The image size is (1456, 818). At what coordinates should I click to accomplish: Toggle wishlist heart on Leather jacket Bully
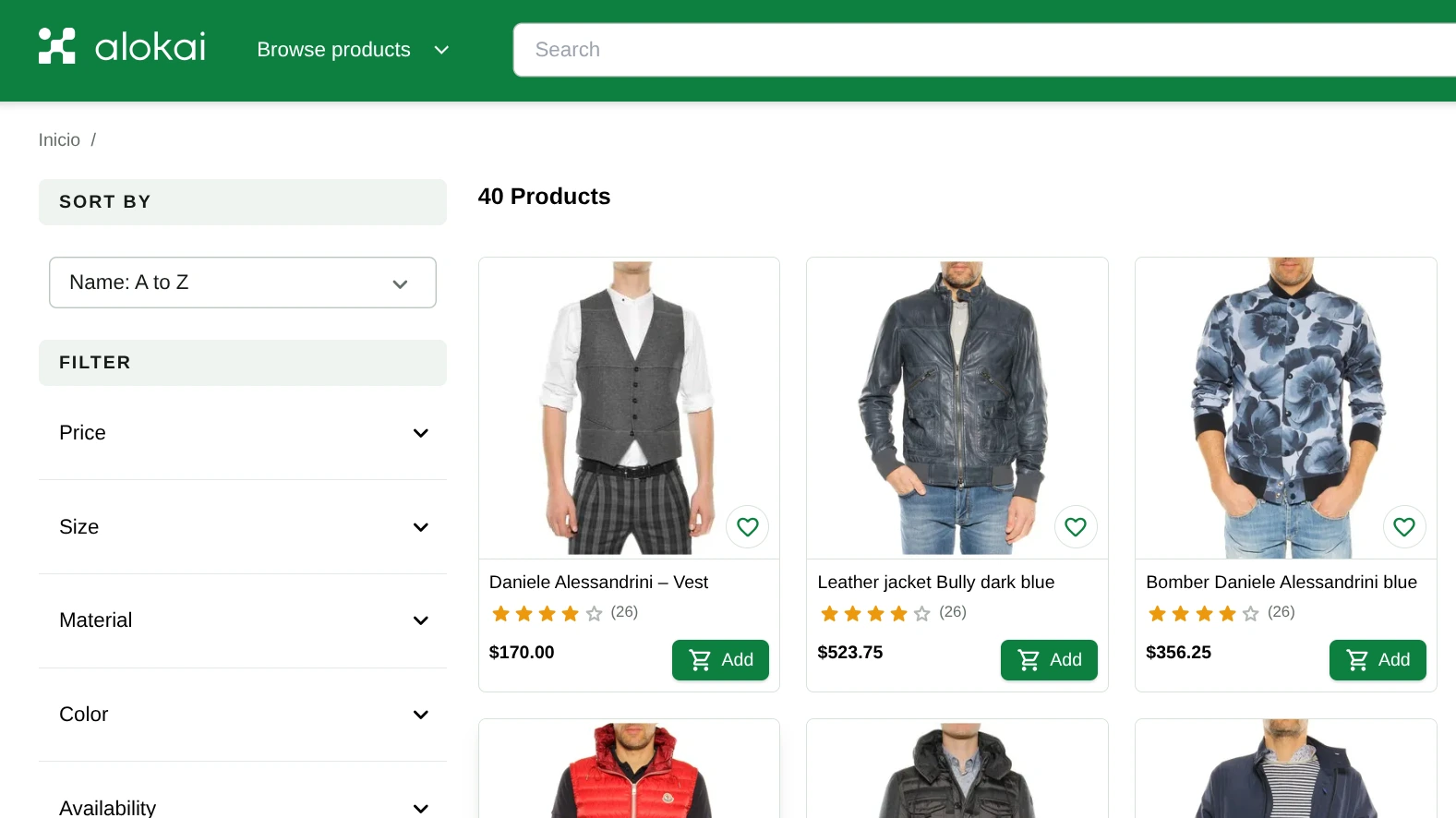coord(1076,527)
